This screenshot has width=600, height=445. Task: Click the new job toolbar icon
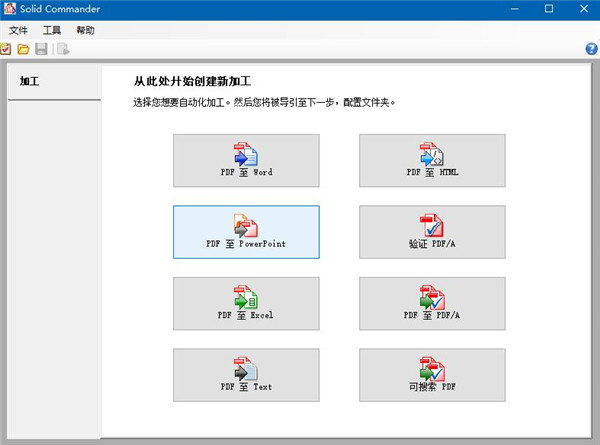[x=5, y=49]
